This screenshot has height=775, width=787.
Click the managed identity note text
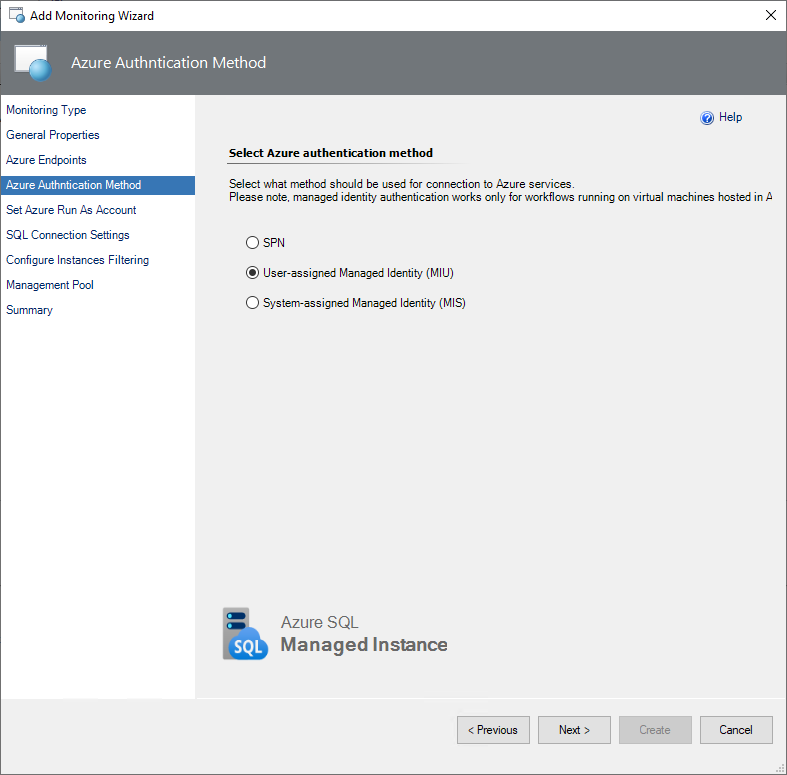point(500,197)
